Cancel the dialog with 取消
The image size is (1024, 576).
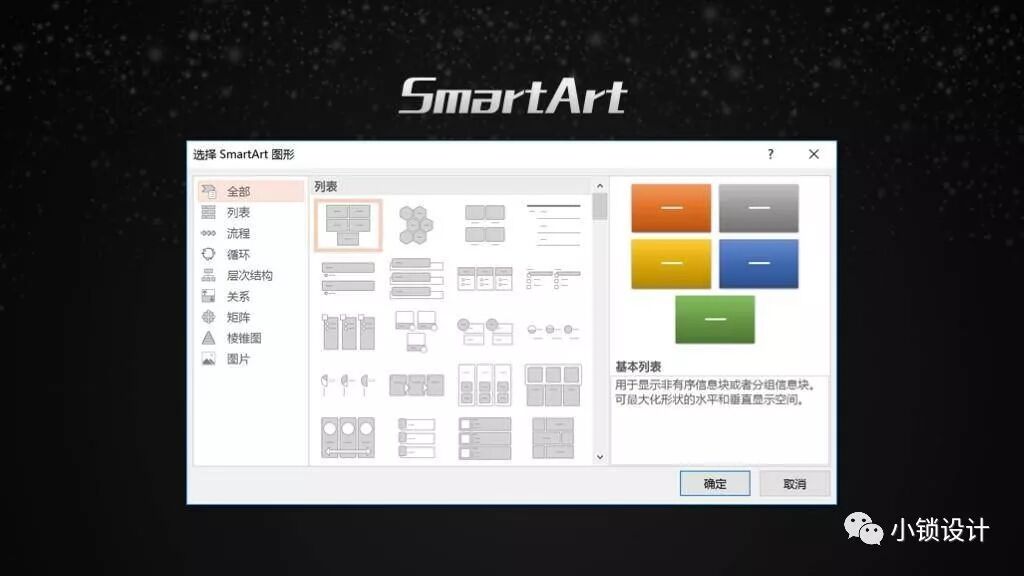click(795, 483)
